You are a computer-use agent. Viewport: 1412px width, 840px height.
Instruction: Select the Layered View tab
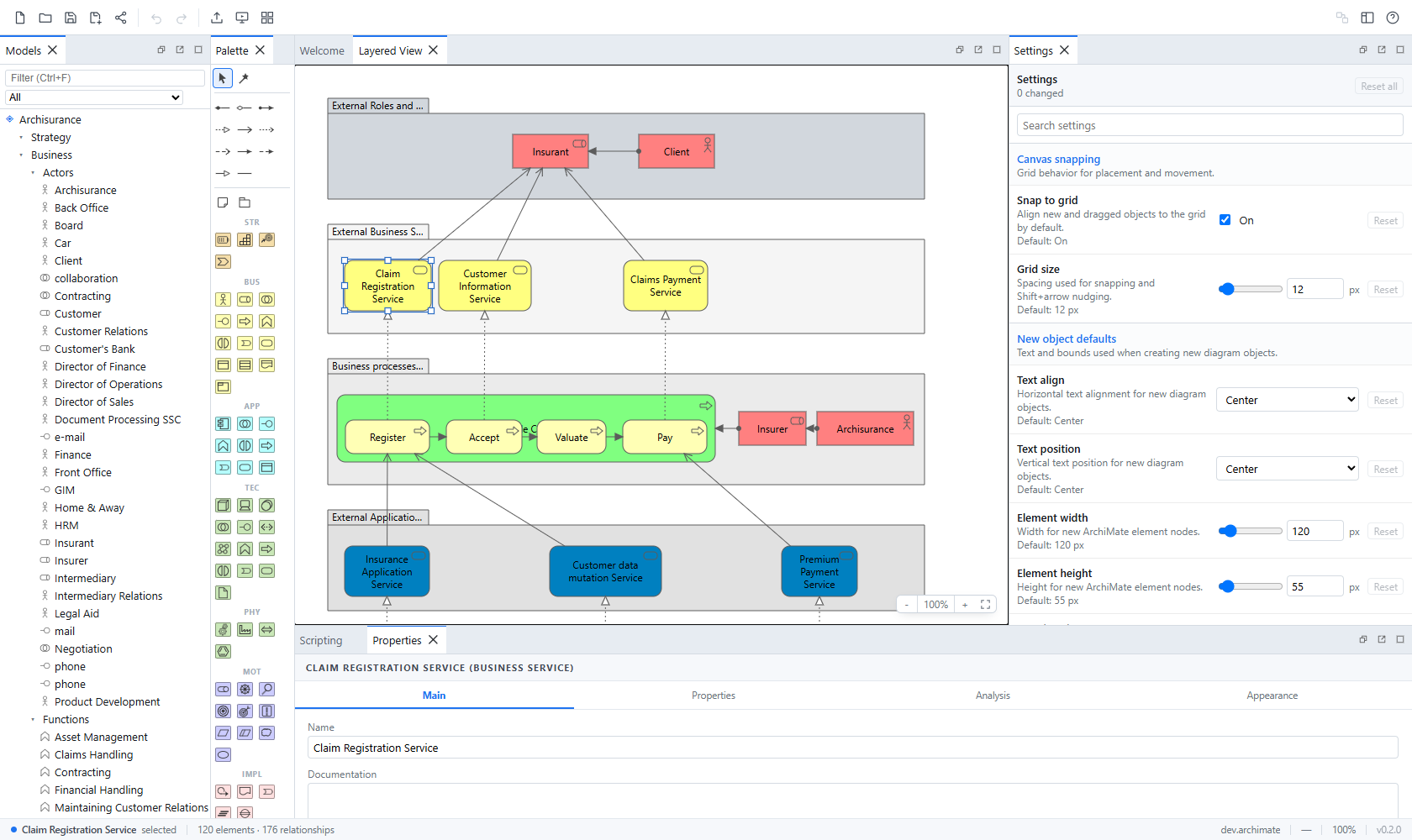390,50
